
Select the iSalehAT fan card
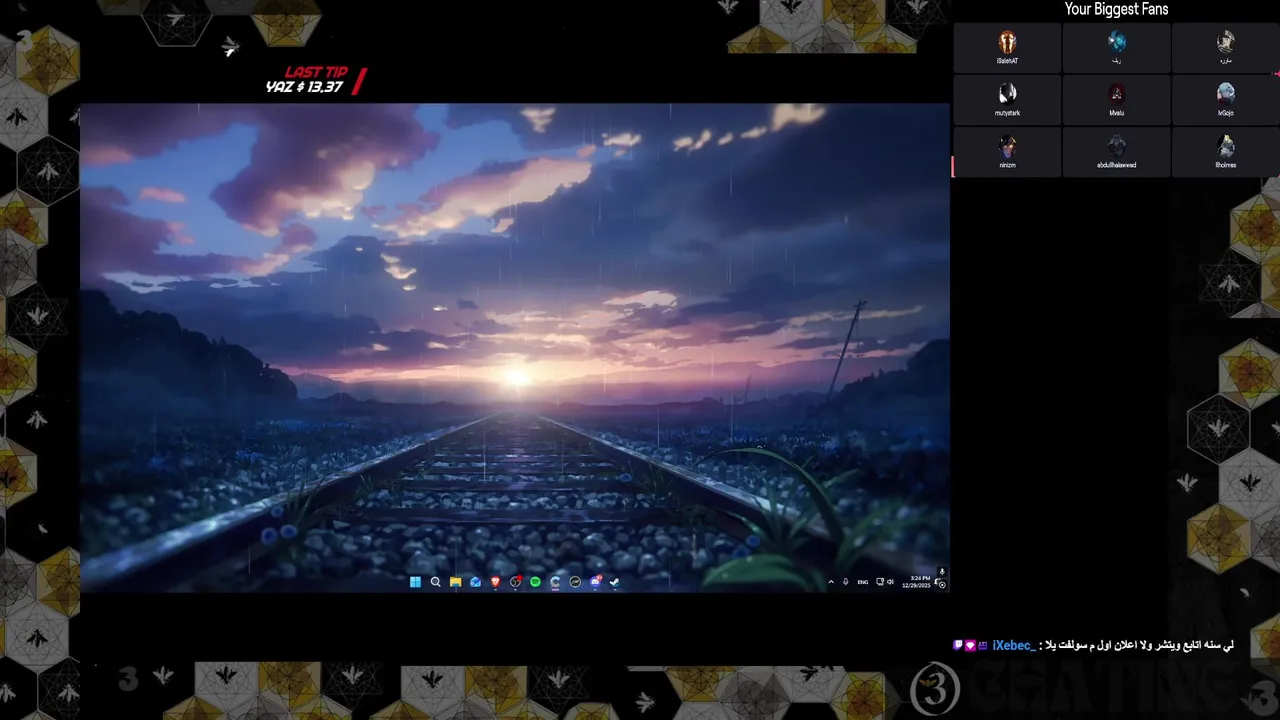pos(1007,47)
